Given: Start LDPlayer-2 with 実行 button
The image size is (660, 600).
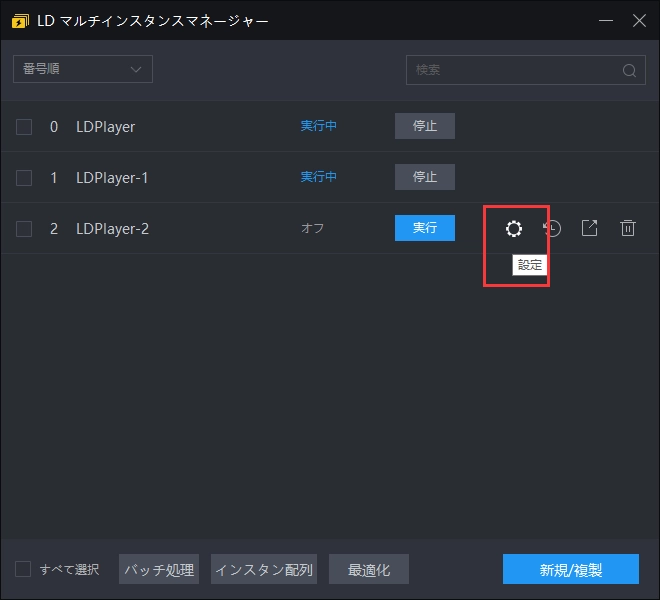Looking at the screenshot, I should pyautogui.click(x=425, y=228).
